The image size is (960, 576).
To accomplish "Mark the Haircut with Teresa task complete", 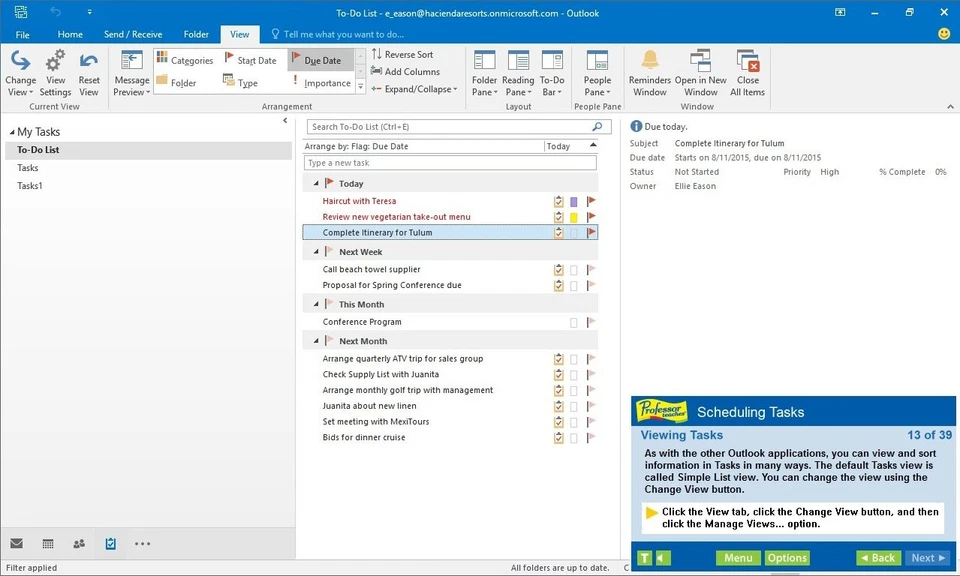I will [x=558, y=200].
